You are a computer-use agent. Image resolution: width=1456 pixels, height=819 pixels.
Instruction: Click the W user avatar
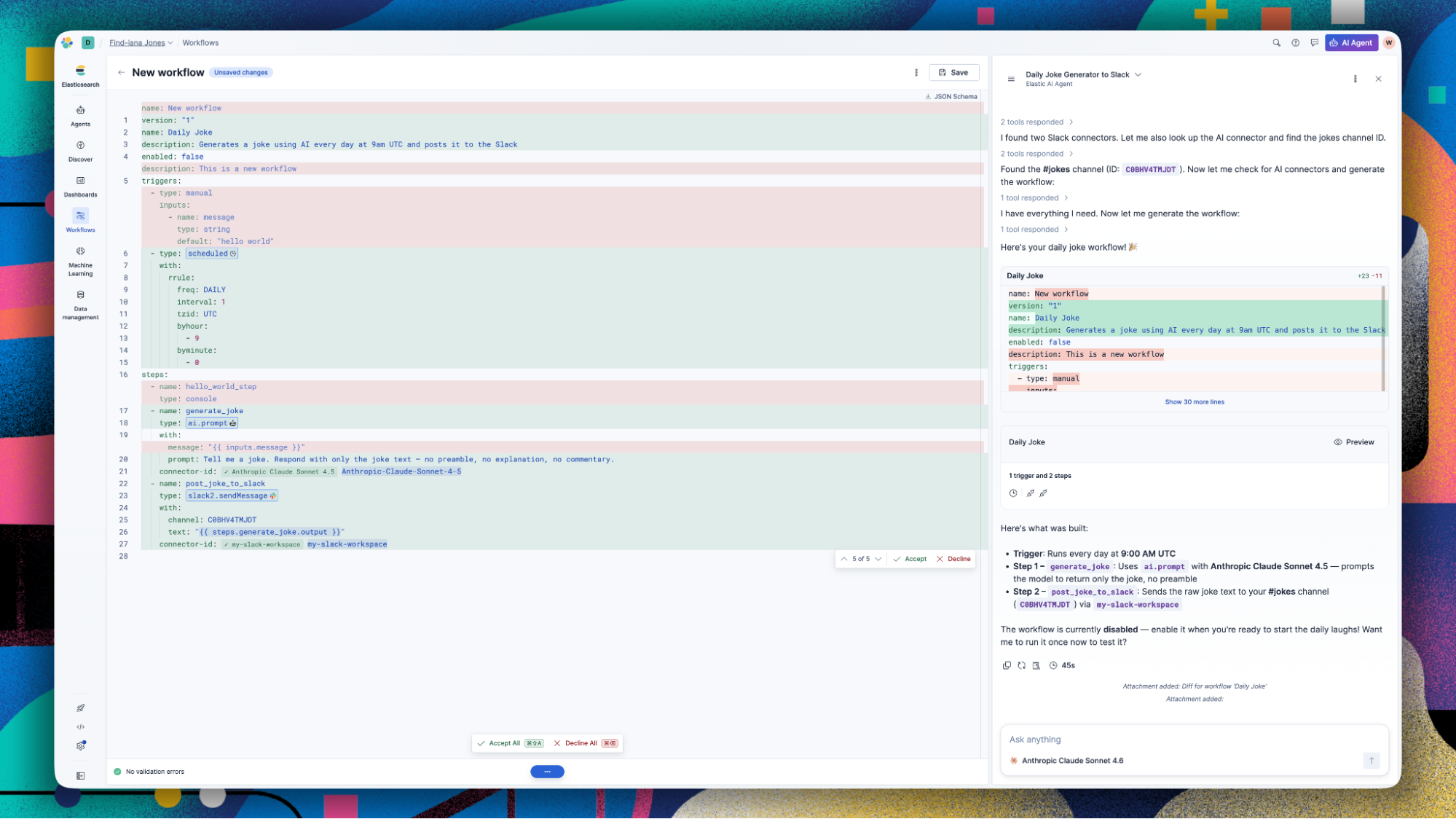pos(1389,43)
